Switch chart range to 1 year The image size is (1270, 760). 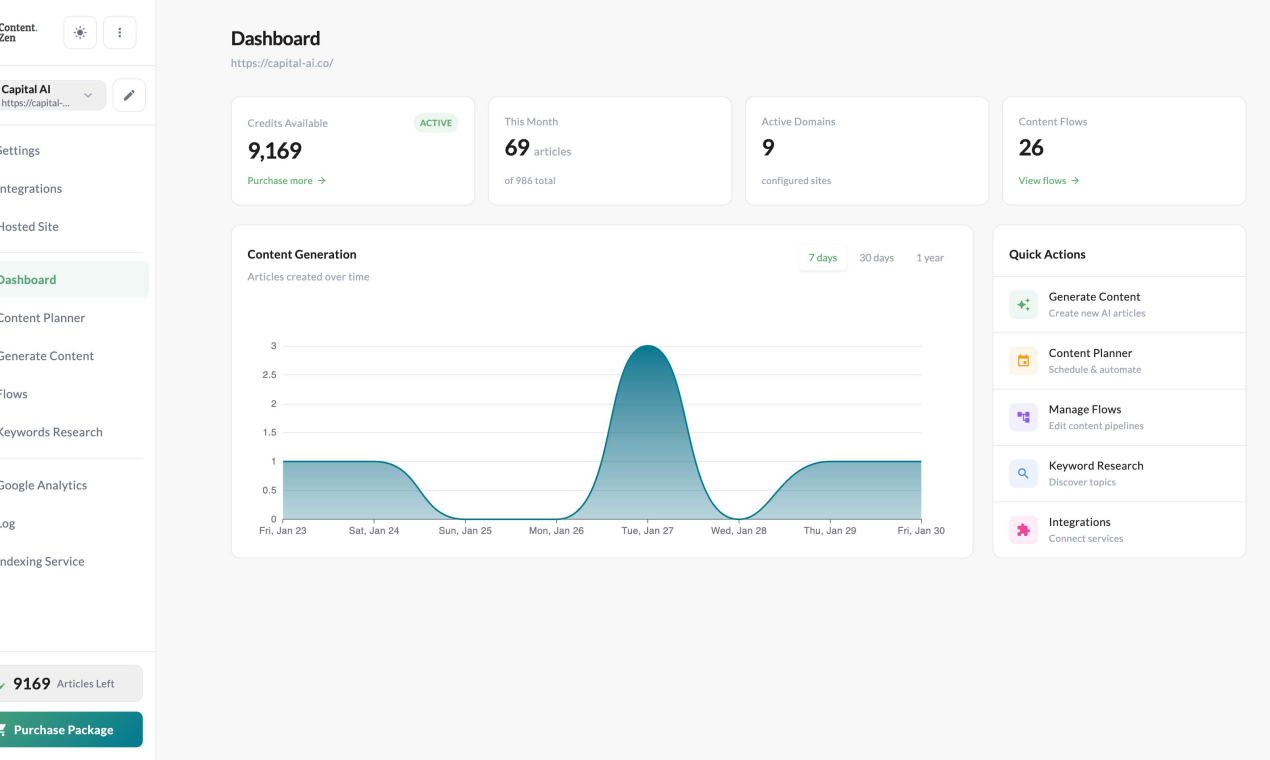tap(929, 258)
